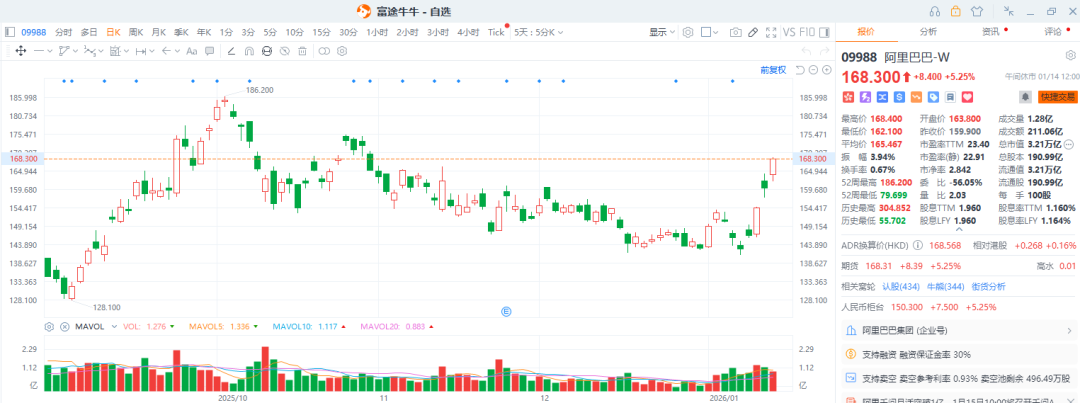Click the headset customer service icon
The image size is (1080, 403).
pos(935,10)
